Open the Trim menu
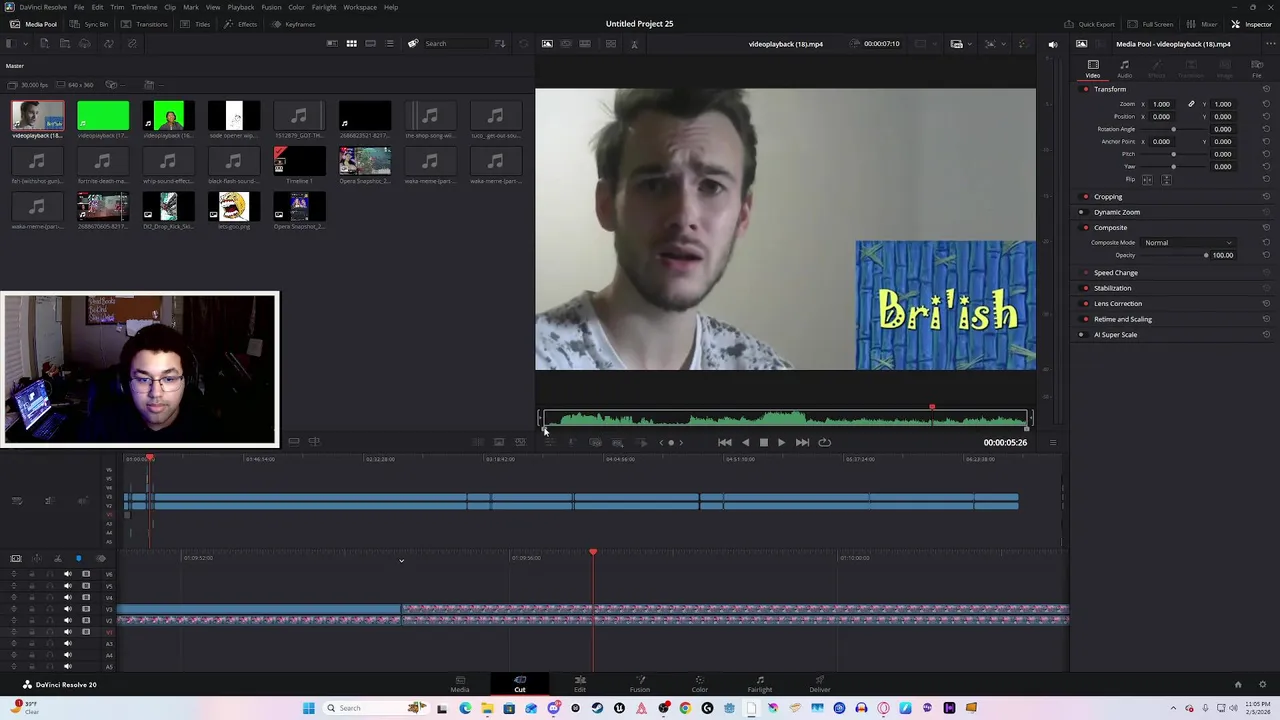This screenshot has width=1280, height=720. pyautogui.click(x=117, y=7)
